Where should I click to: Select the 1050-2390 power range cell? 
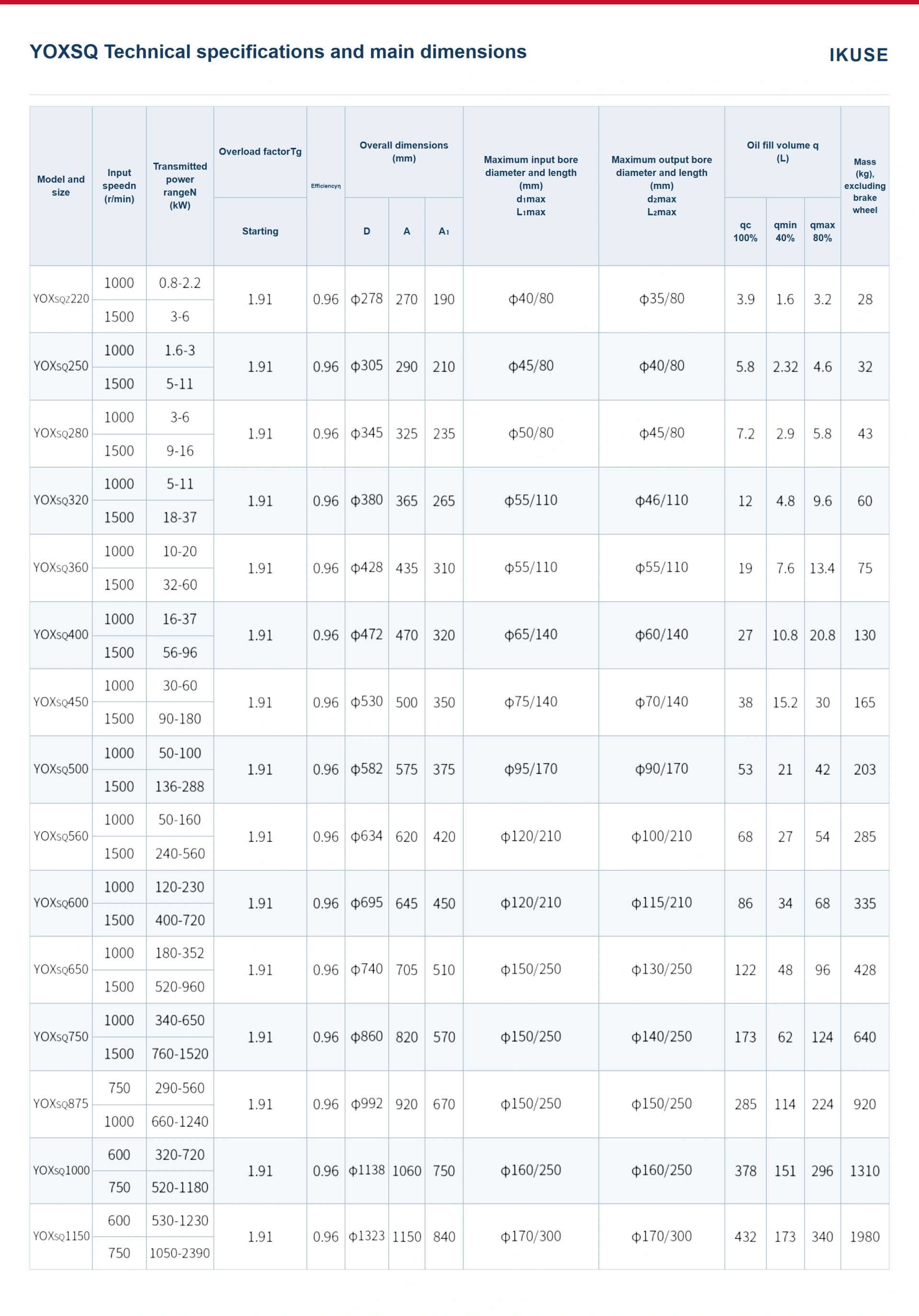click(x=180, y=1253)
